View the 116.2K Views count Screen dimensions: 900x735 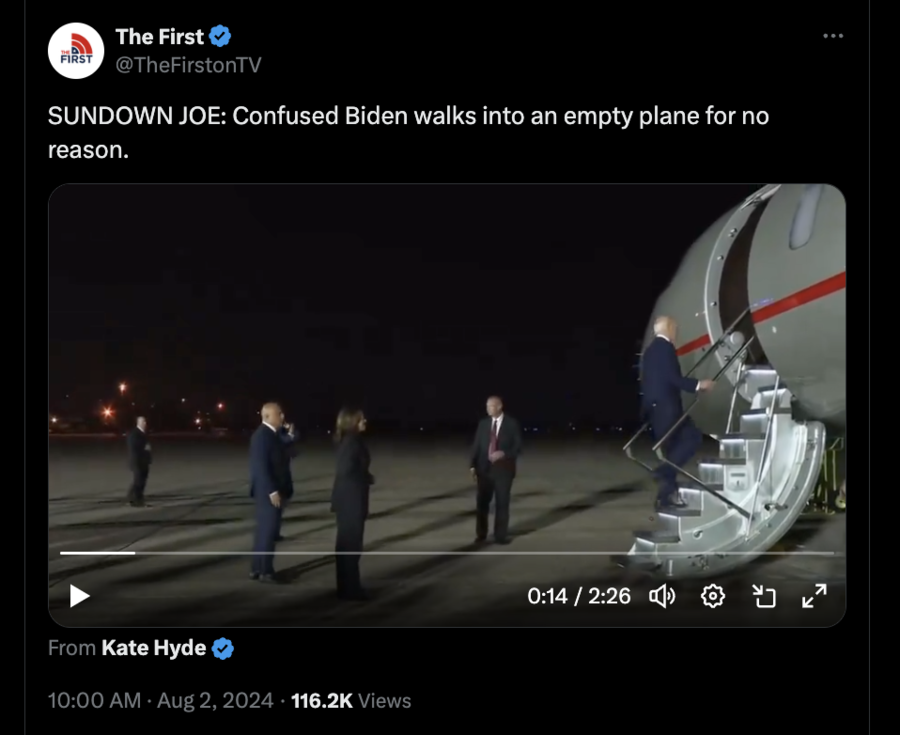tap(351, 701)
